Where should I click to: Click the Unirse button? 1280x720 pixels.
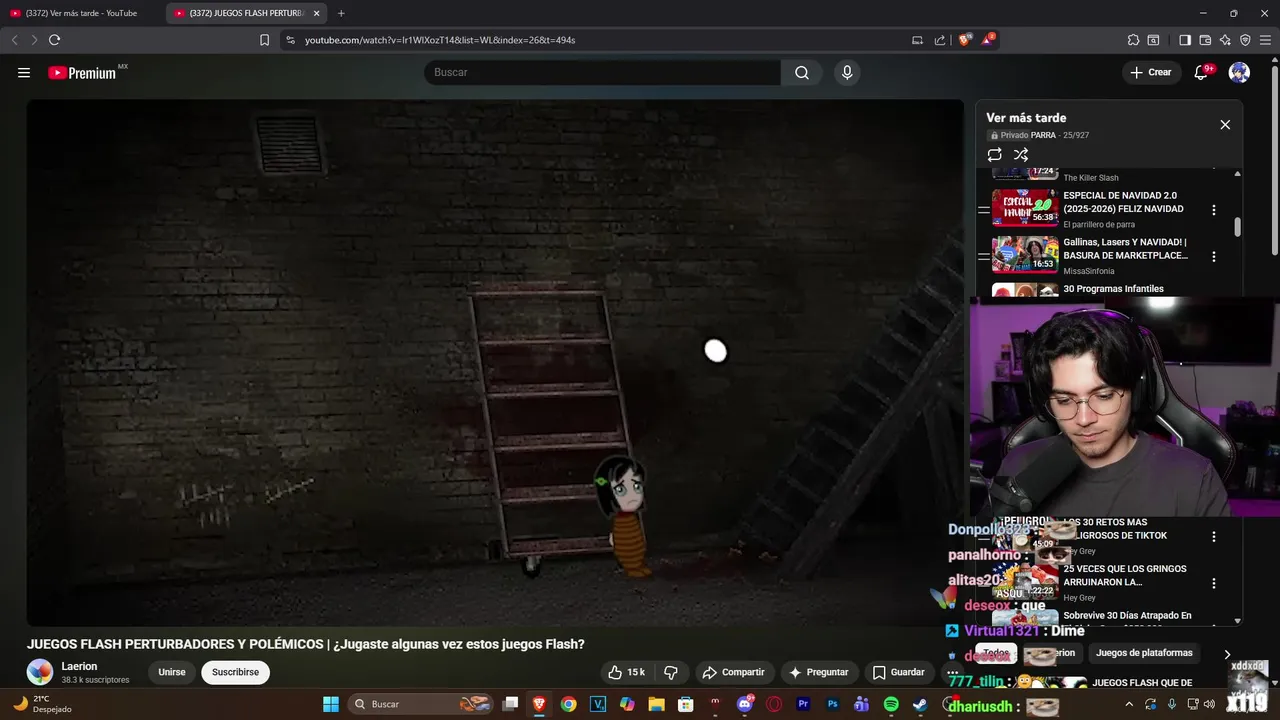pos(172,672)
